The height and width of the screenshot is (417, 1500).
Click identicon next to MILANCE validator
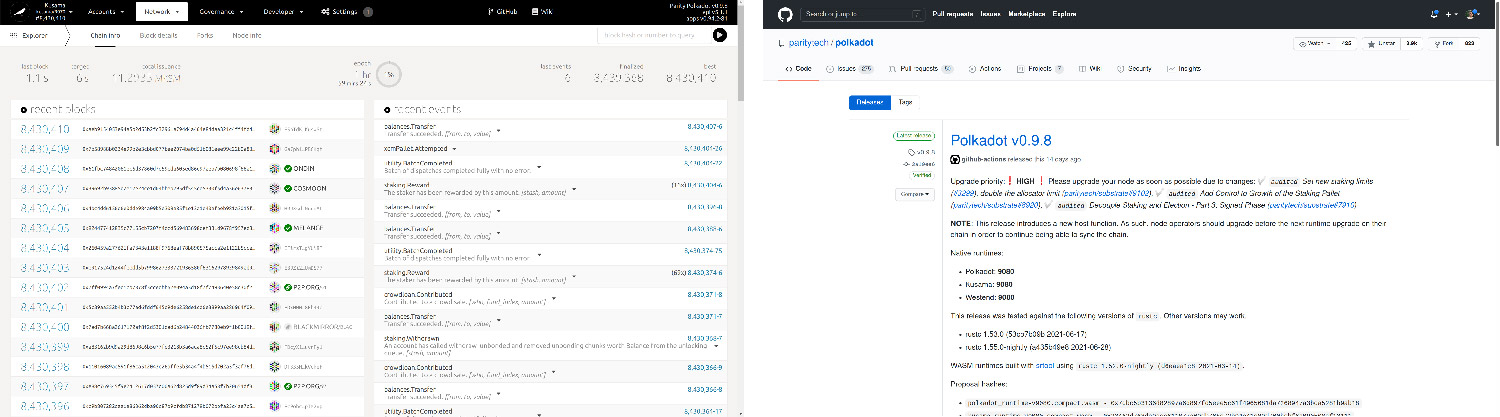(275, 227)
